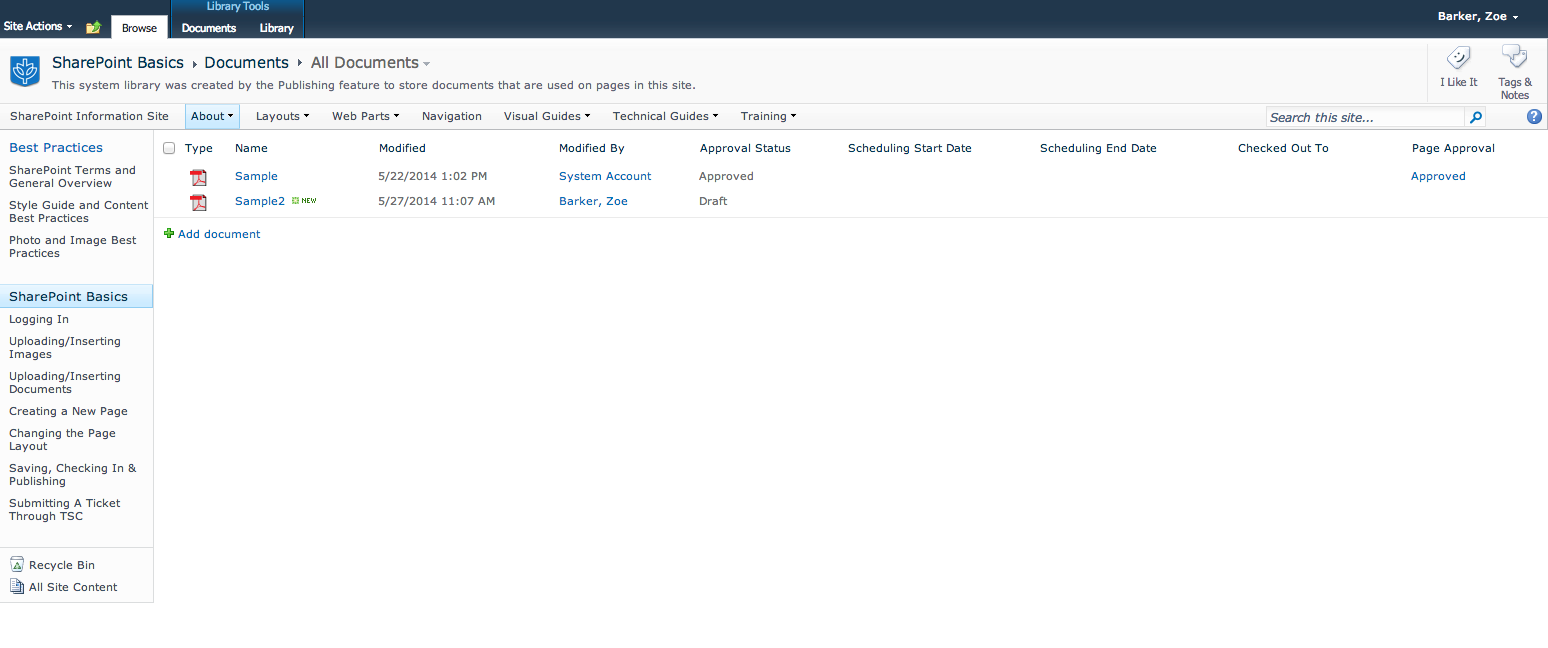Expand the Visual Guides menu
1548x648 pixels.
coord(547,116)
